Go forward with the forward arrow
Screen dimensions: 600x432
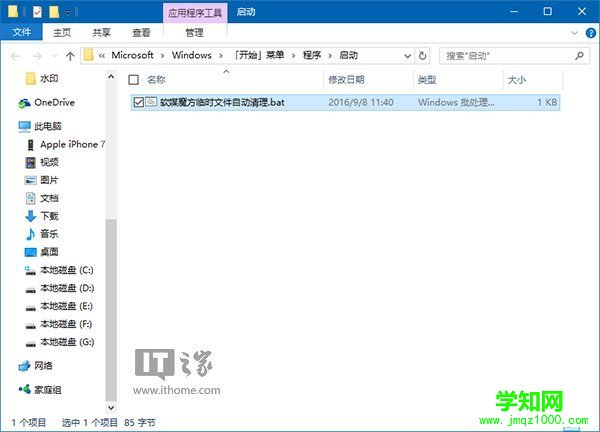coord(37,56)
